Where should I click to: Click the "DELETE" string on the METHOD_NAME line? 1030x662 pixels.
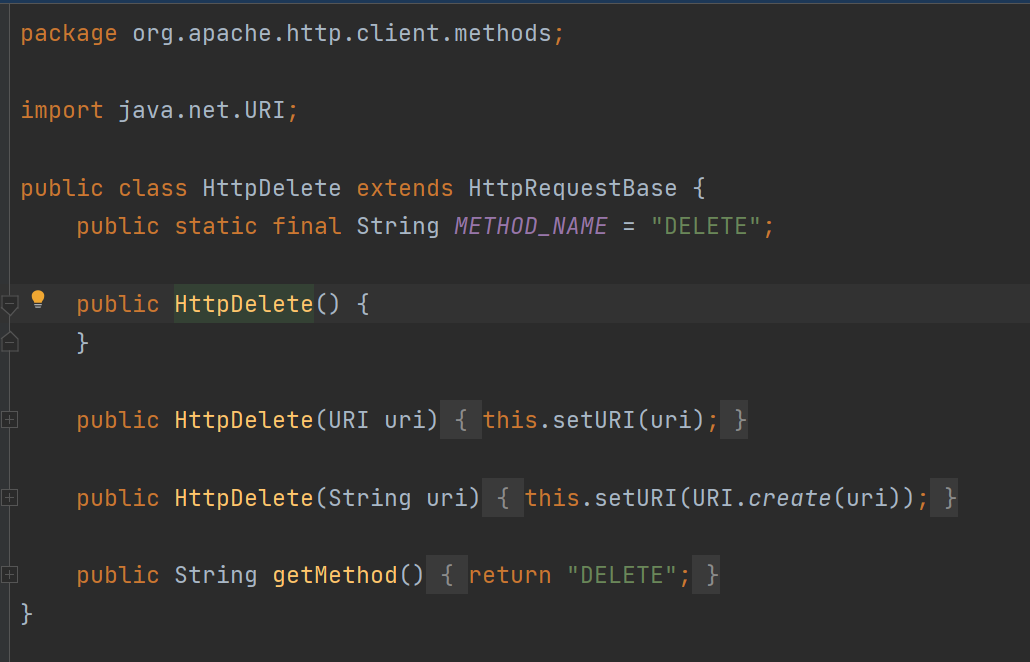coord(705,226)
